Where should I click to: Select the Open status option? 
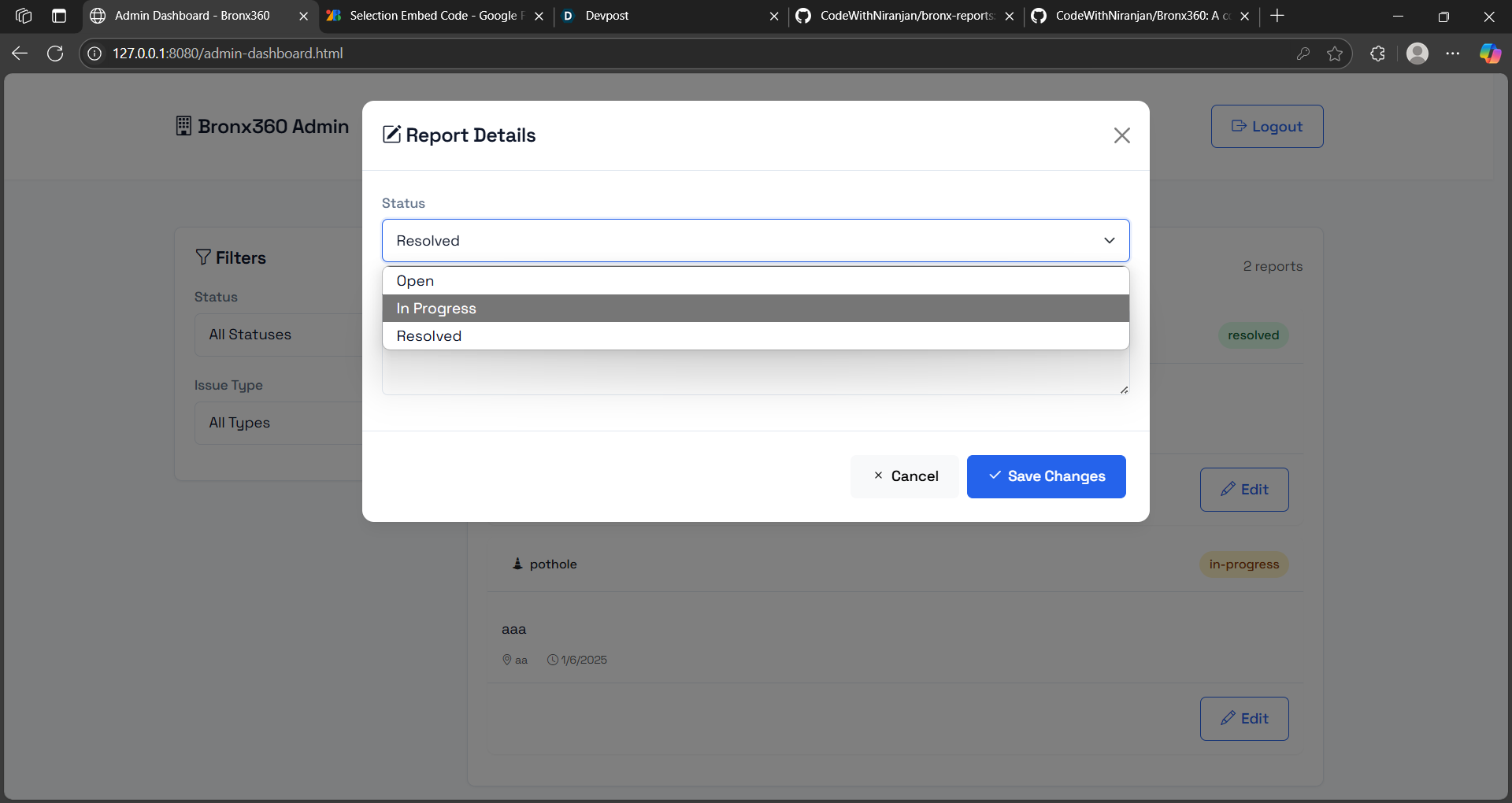(x=756, y=281)
